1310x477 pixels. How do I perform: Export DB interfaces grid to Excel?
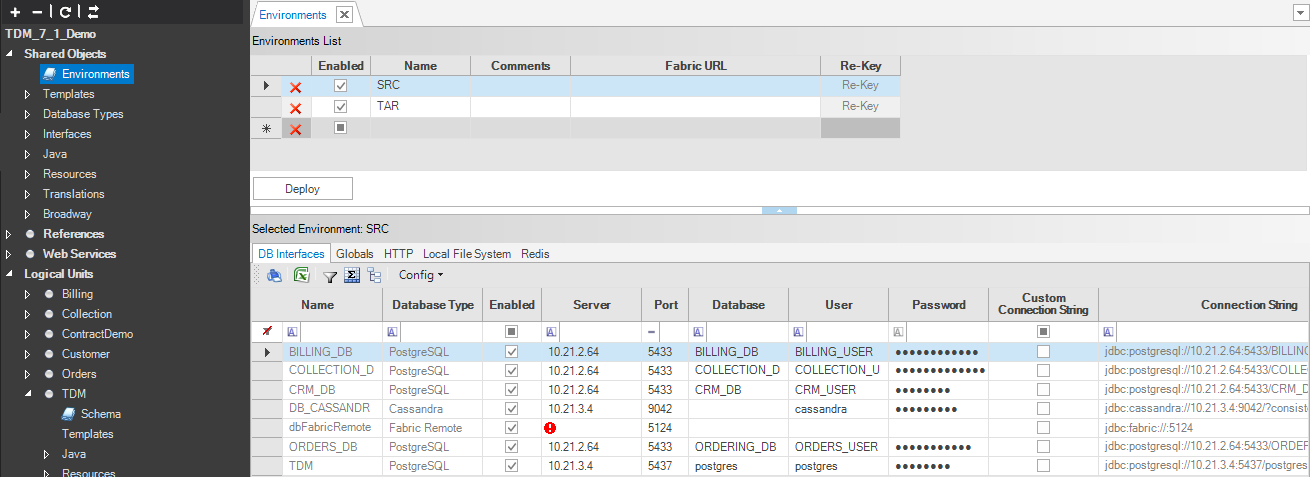(301, 275)
